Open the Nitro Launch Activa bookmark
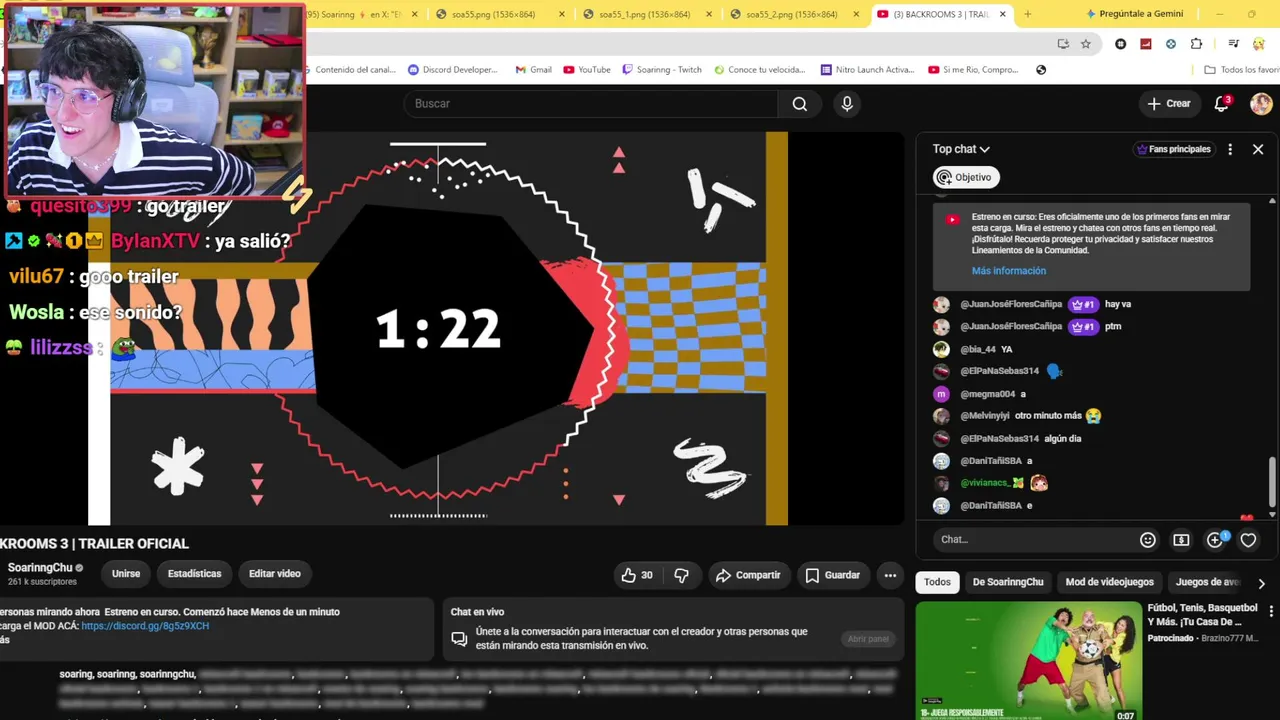 pyautogui.click(x=867, y=70)
